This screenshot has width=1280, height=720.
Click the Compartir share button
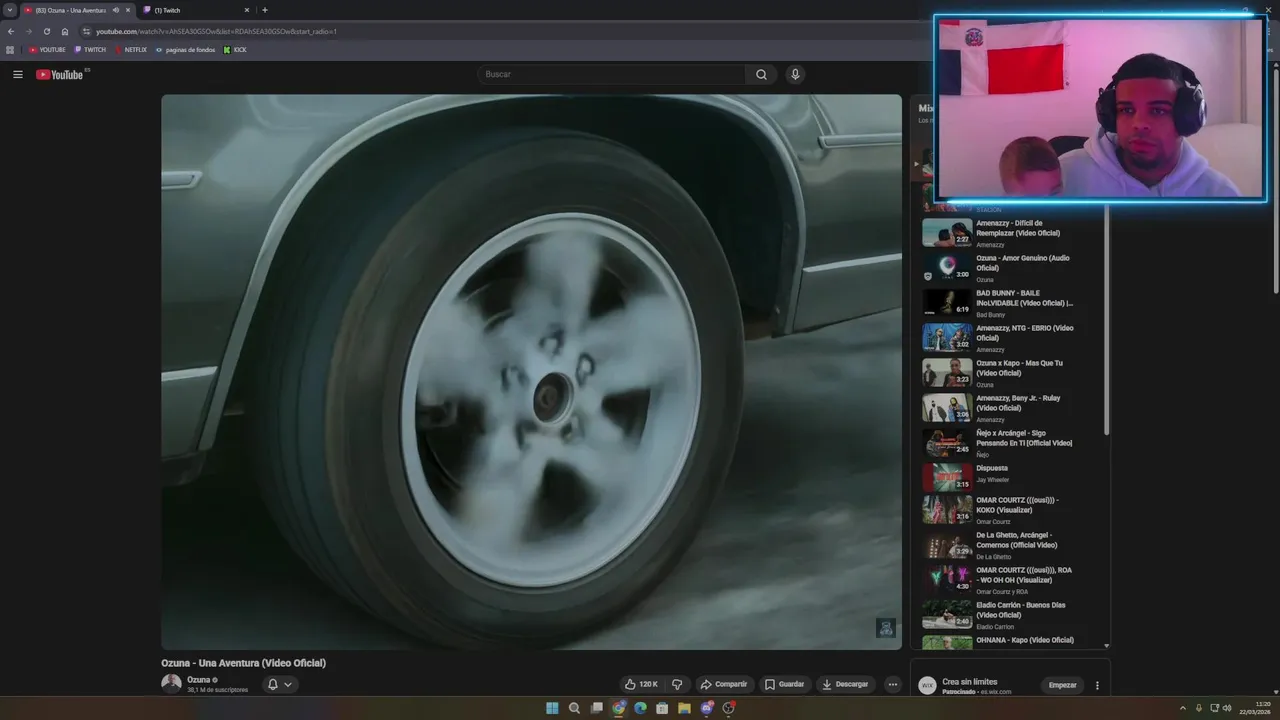(x=724, y=684)
